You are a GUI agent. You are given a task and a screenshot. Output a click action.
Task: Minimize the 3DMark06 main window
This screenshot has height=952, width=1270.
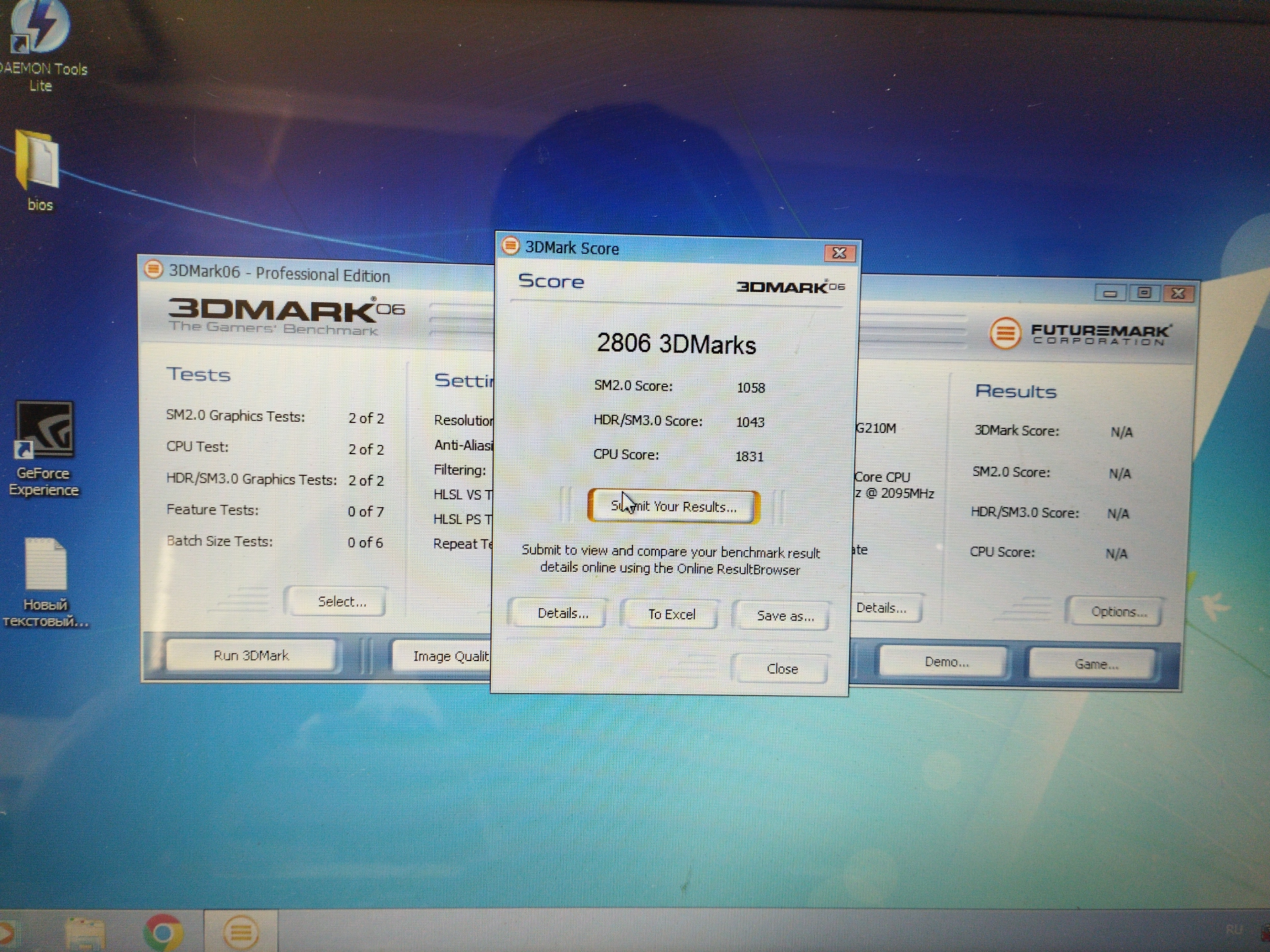[1111, 293]
